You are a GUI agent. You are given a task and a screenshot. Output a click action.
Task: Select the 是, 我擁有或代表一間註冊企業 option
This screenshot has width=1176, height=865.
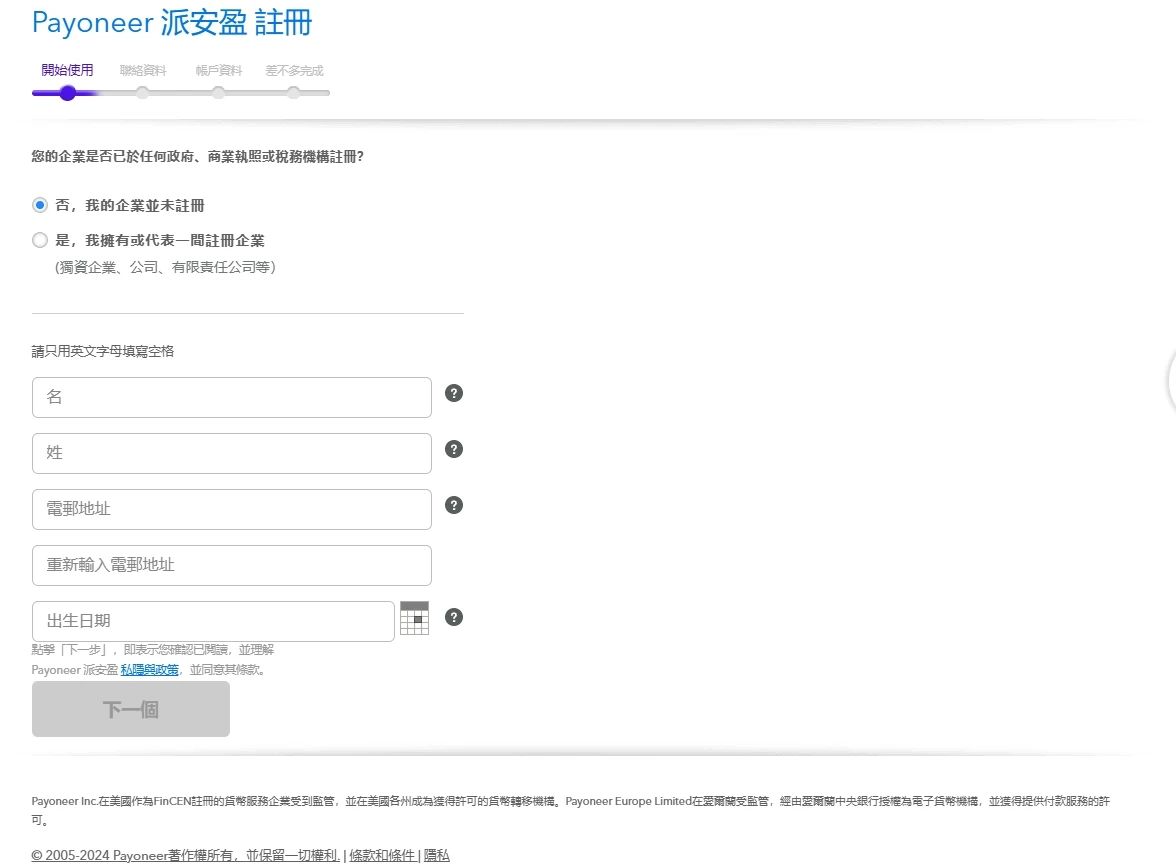(39, 239)
